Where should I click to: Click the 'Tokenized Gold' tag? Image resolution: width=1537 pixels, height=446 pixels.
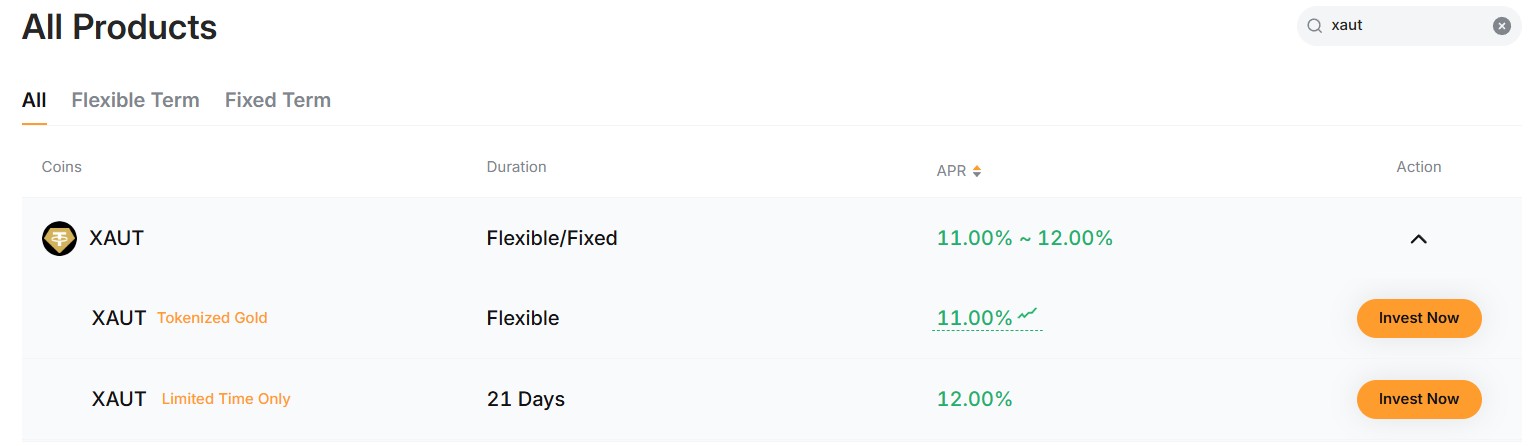point(212,318)
